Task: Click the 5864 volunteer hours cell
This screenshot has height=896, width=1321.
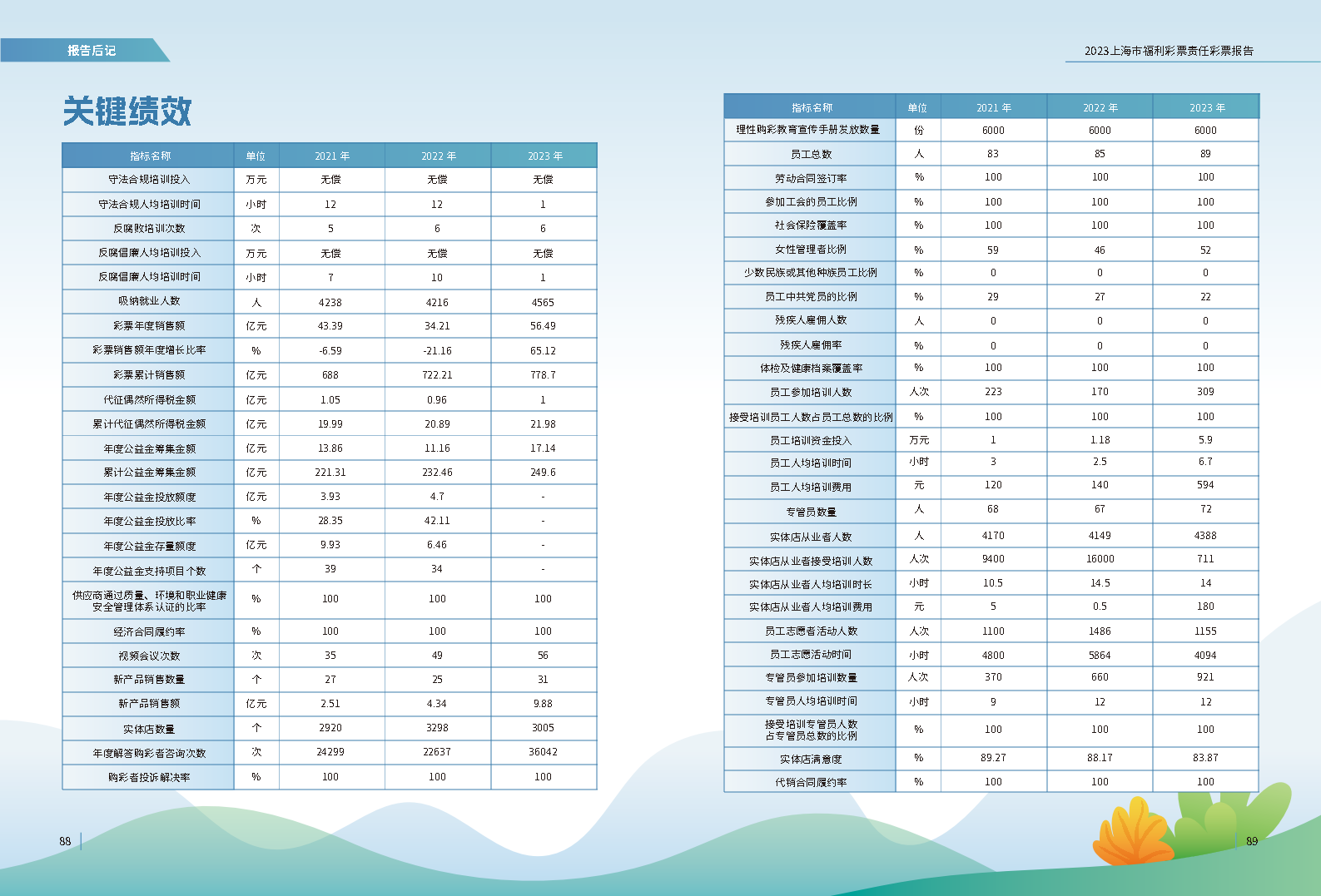Action: coord(1100,656)
